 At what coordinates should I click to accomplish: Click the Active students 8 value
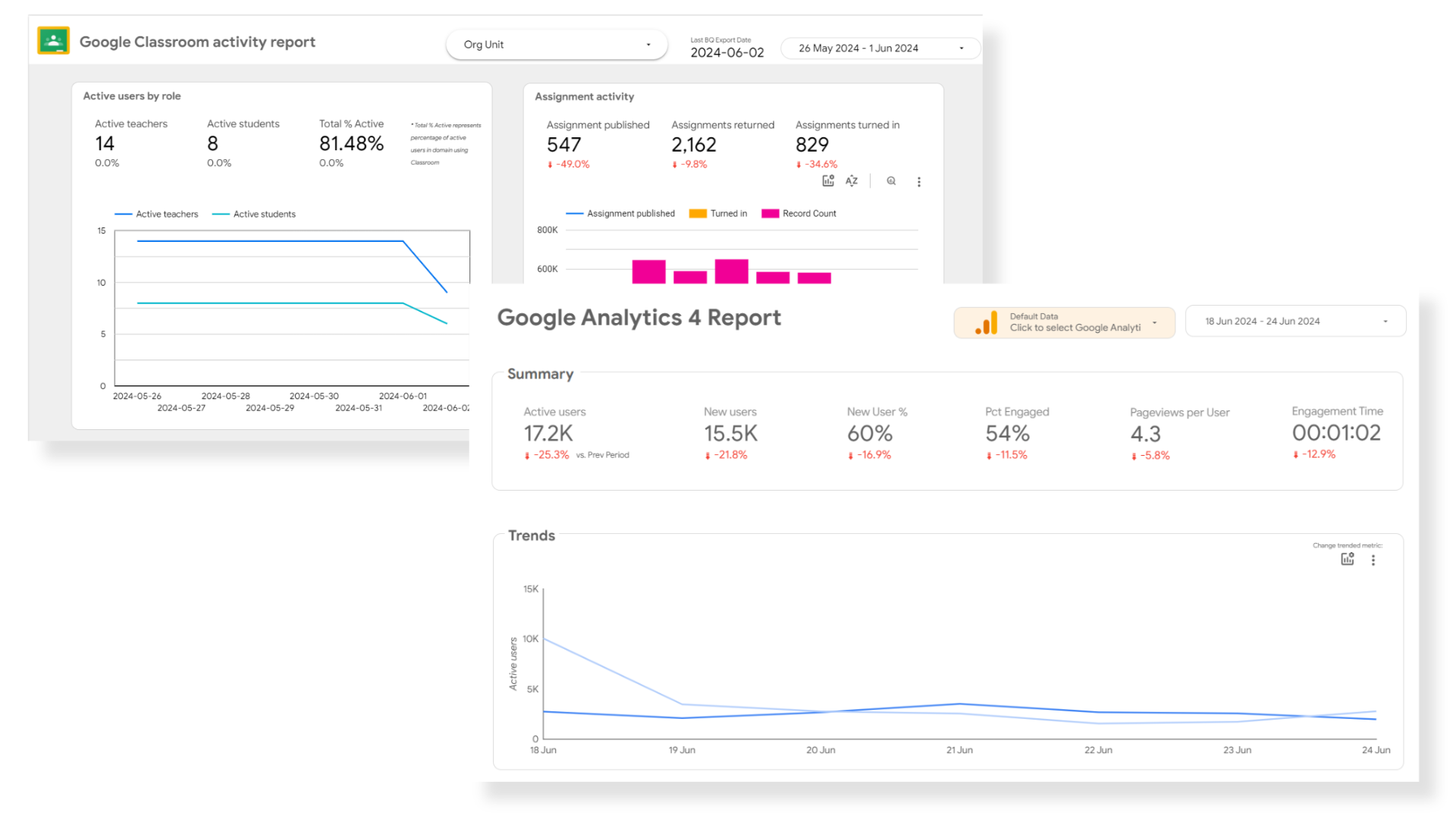pos(212,143)
